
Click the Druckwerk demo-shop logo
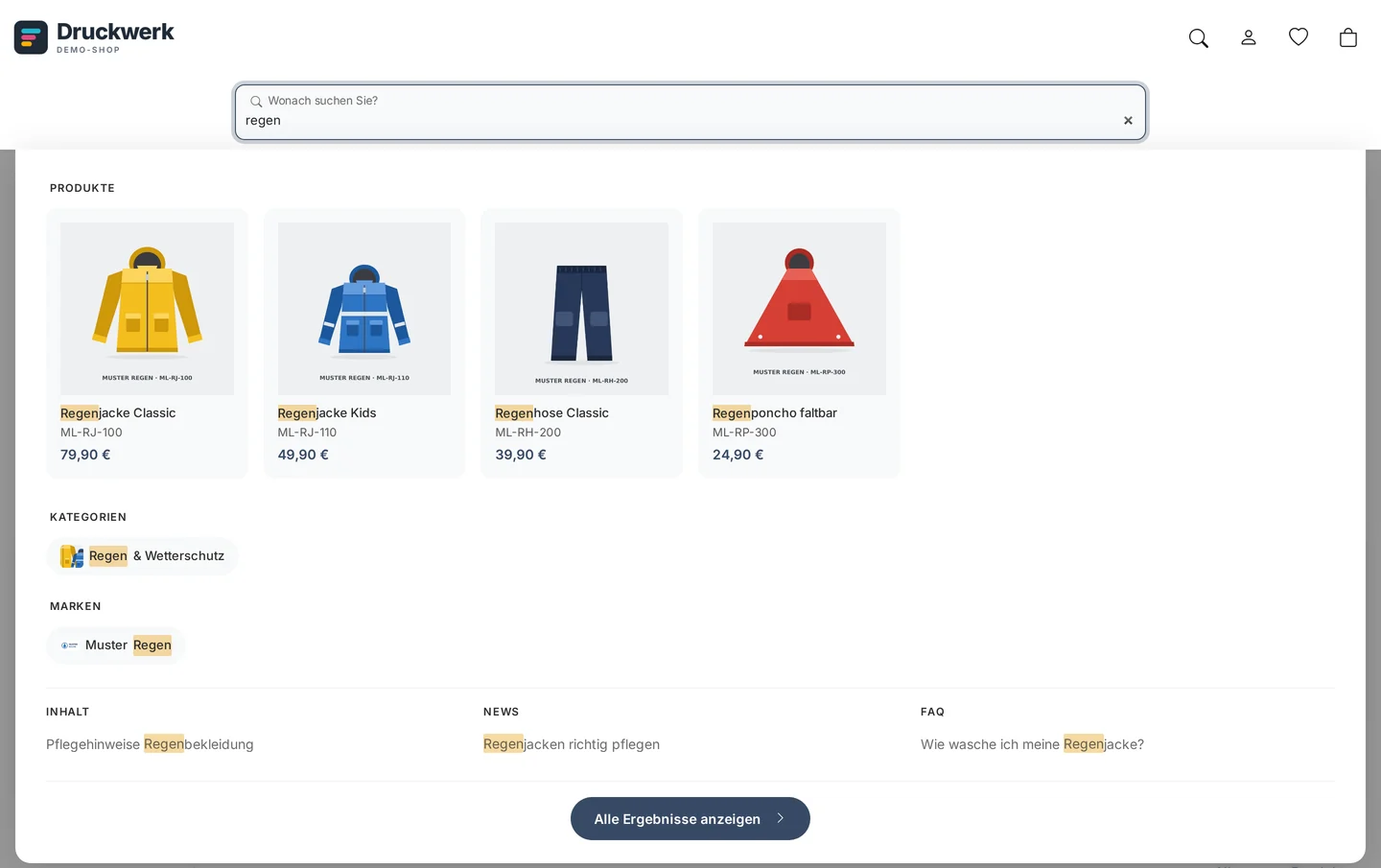(x=94, y=37)
